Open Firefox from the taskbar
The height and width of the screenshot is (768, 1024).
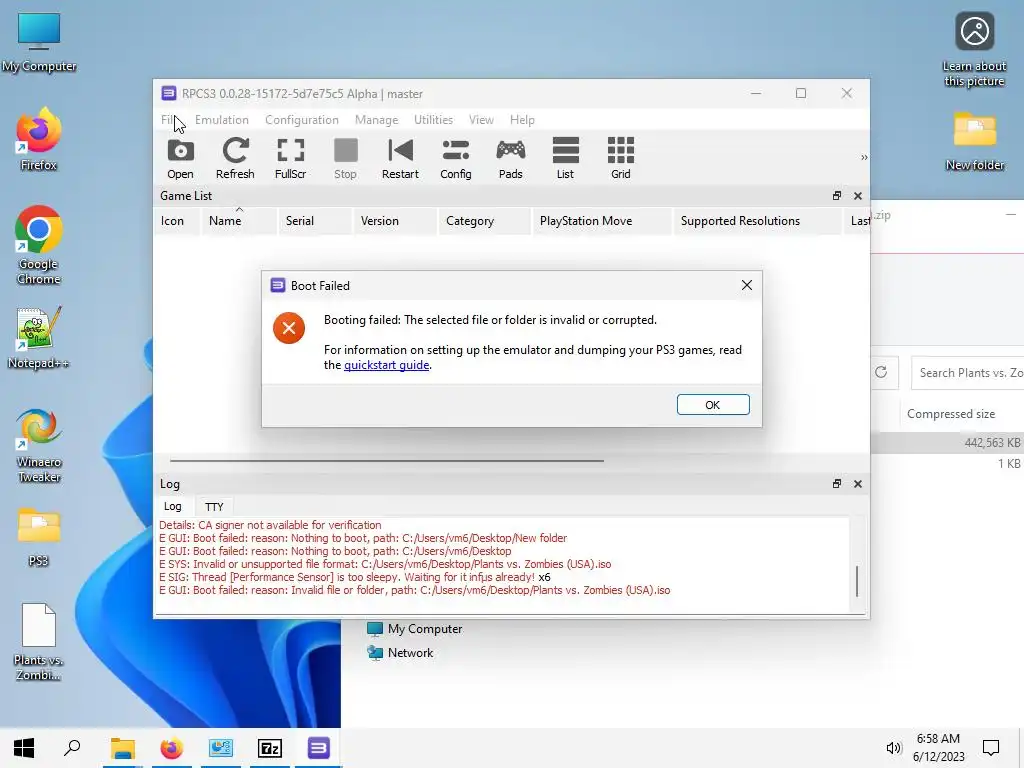coord(172,748)
